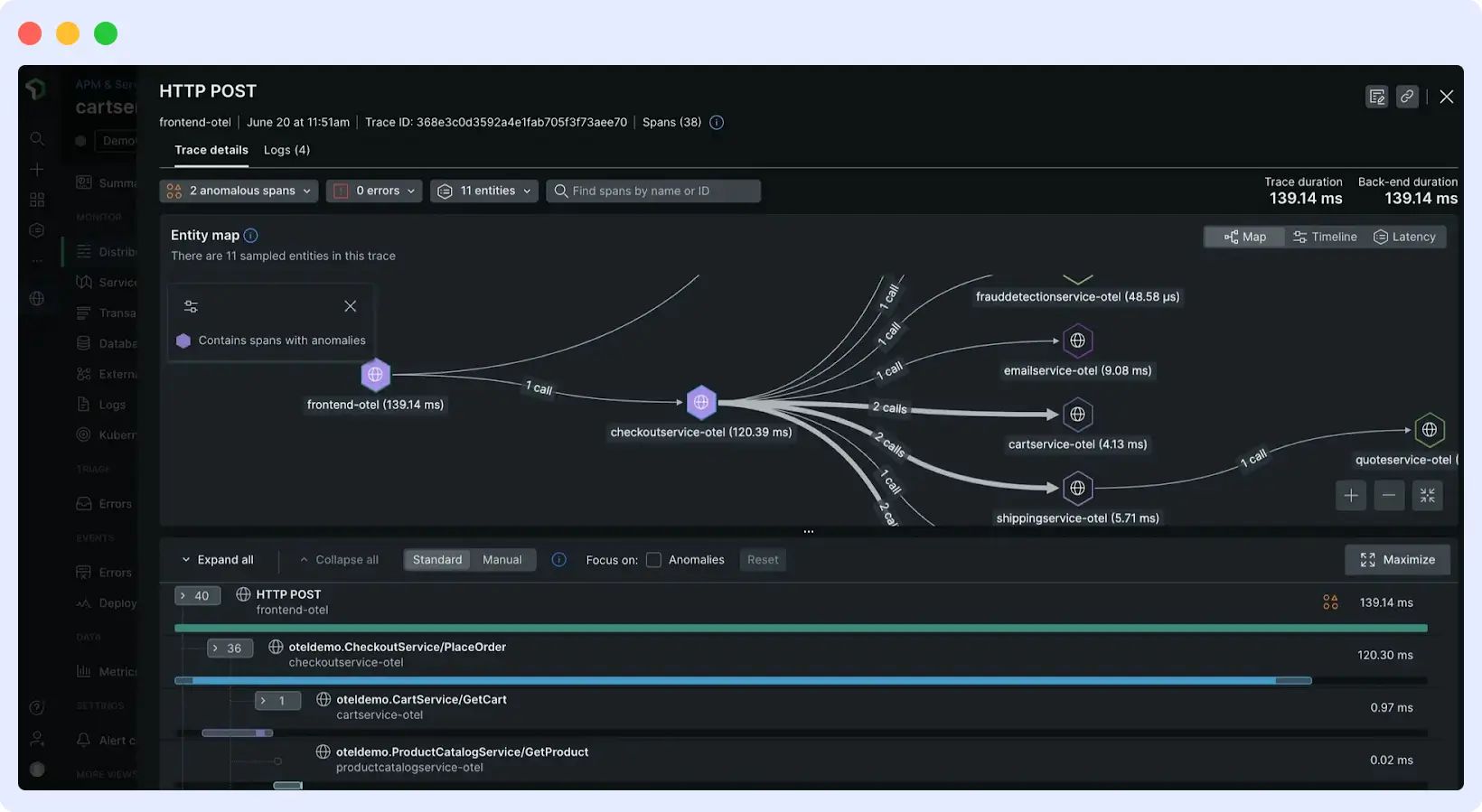The width and height of the screenshot is (1482, 812).
Task: Open the Logs (4) tab
Action: (x=286, y=150)
